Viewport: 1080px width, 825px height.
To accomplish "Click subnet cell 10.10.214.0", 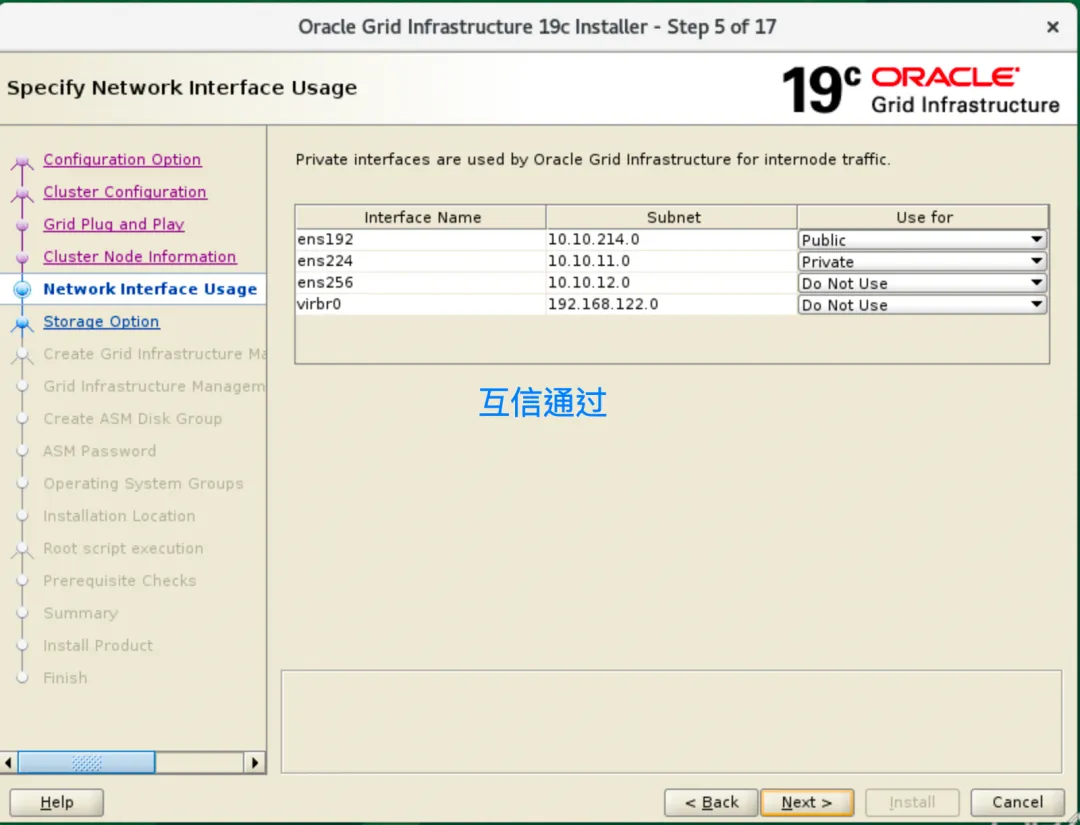I will 672,239.
